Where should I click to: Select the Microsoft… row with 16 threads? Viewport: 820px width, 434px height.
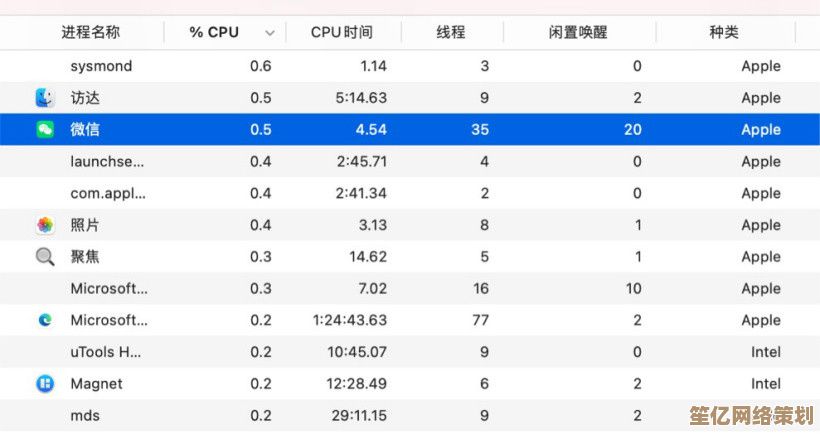click(109, 289)
